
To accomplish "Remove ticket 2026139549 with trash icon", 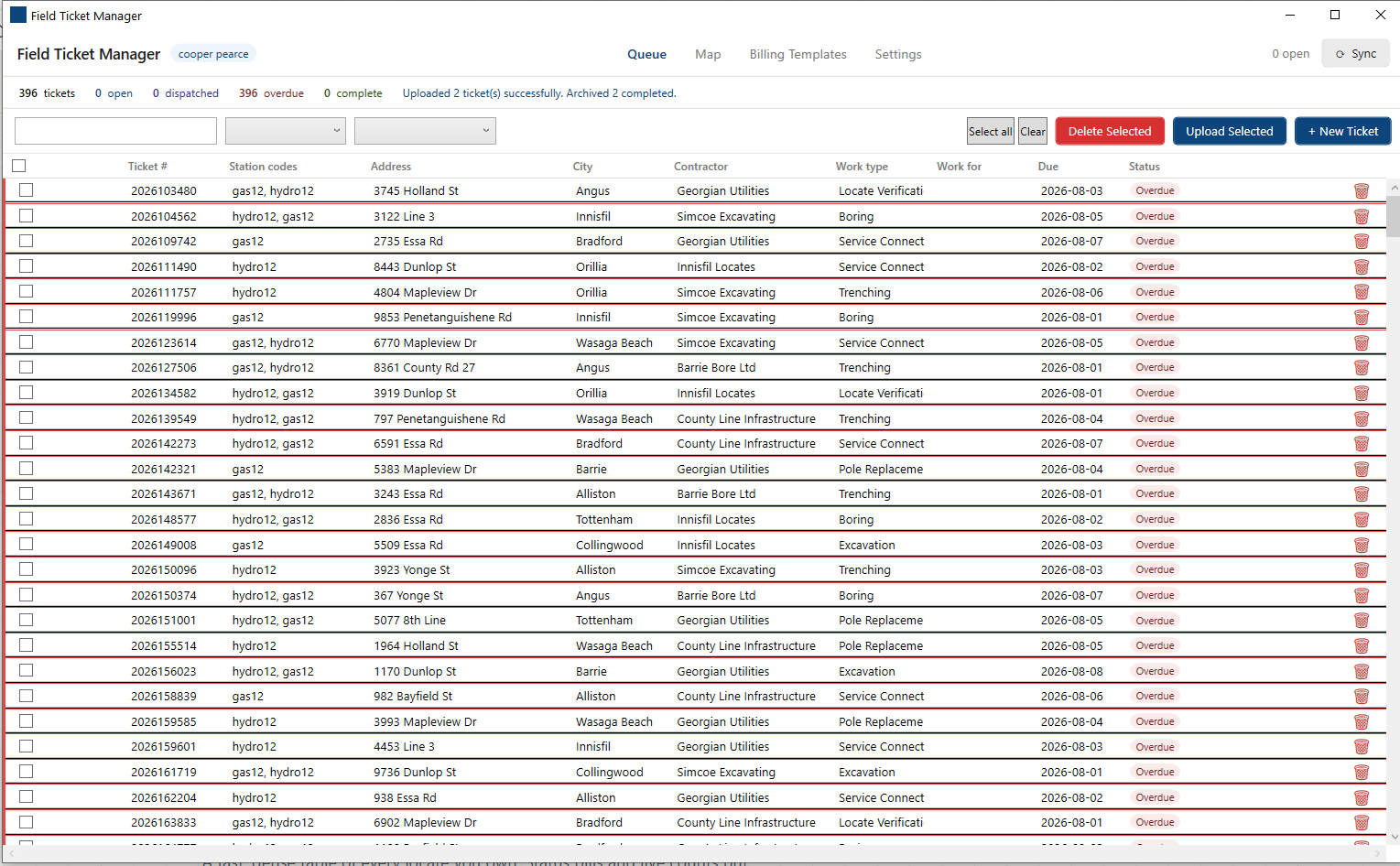I will [x=1362, y=418].
